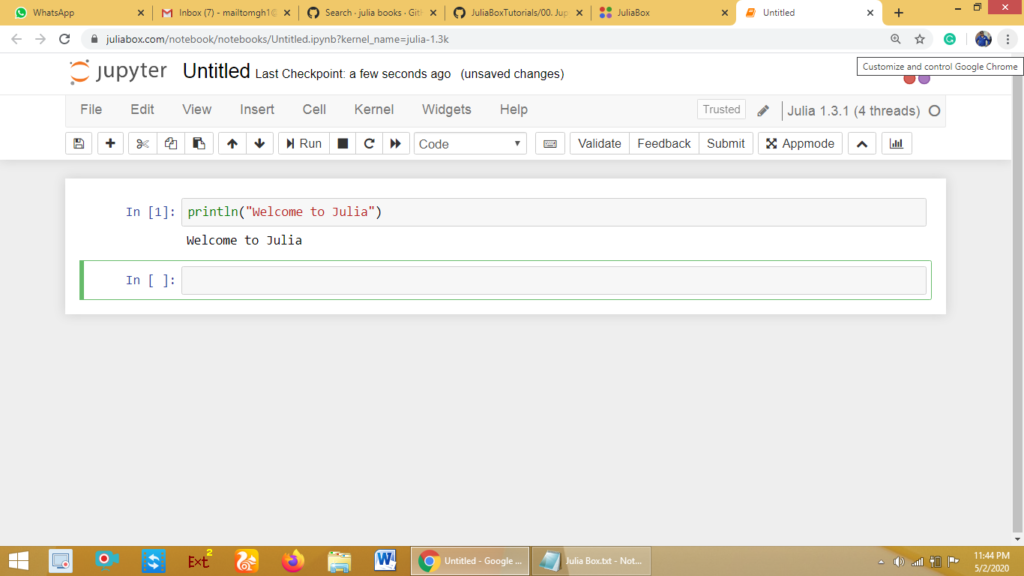Switch to the WhatsApp tab
This screenshot has height=576, width=1024.
click(73, 12)
